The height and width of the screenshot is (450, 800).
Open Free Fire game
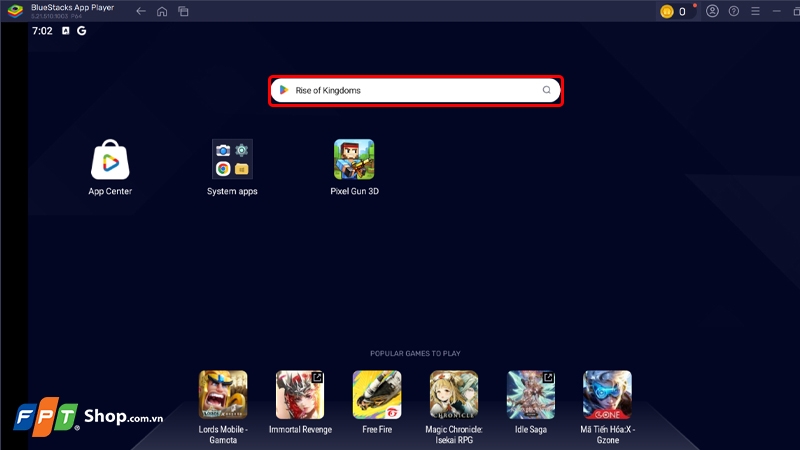pos(377,394)
